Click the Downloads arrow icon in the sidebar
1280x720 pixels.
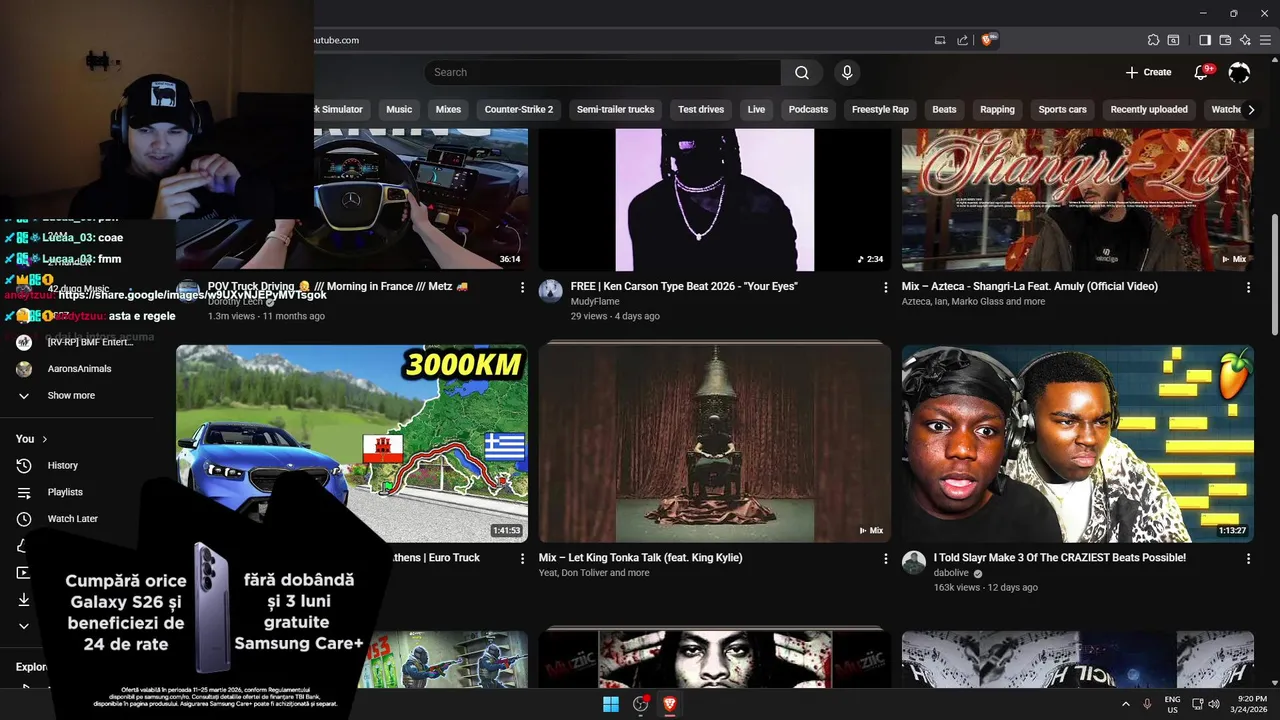point(24,600)
